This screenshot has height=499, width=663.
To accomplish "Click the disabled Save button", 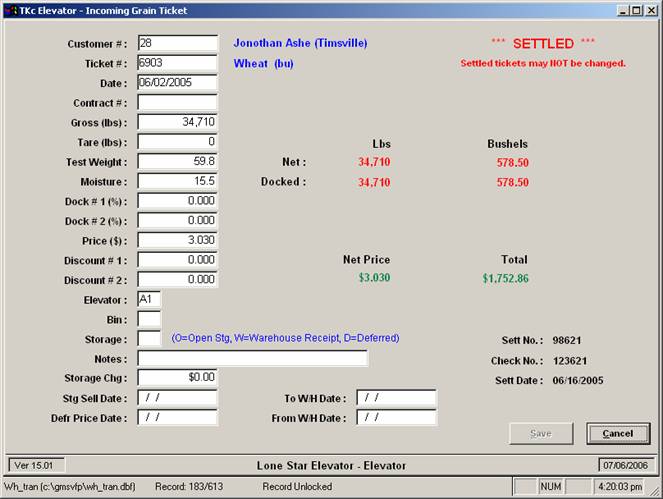I will pos(541,433).
